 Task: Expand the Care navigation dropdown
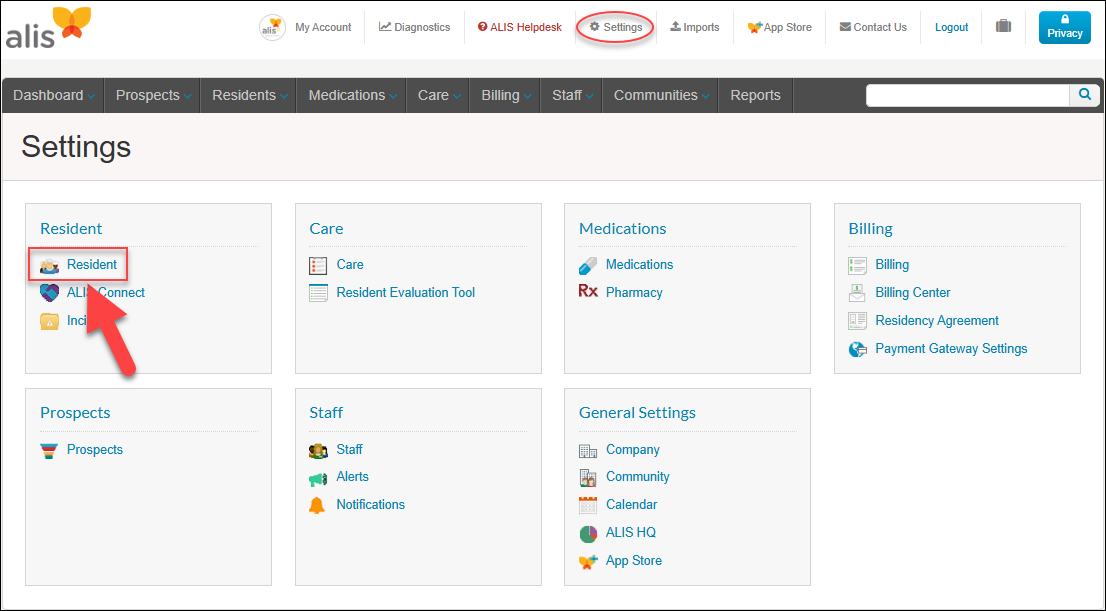pyautogui.click(x=438, y=95)
